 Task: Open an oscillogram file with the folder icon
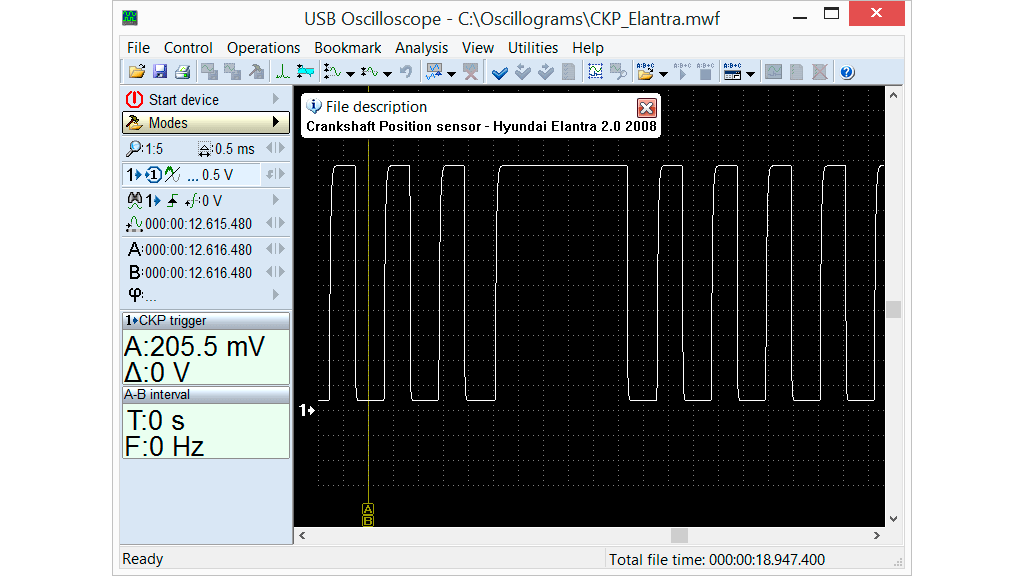(x=136, y=72)
